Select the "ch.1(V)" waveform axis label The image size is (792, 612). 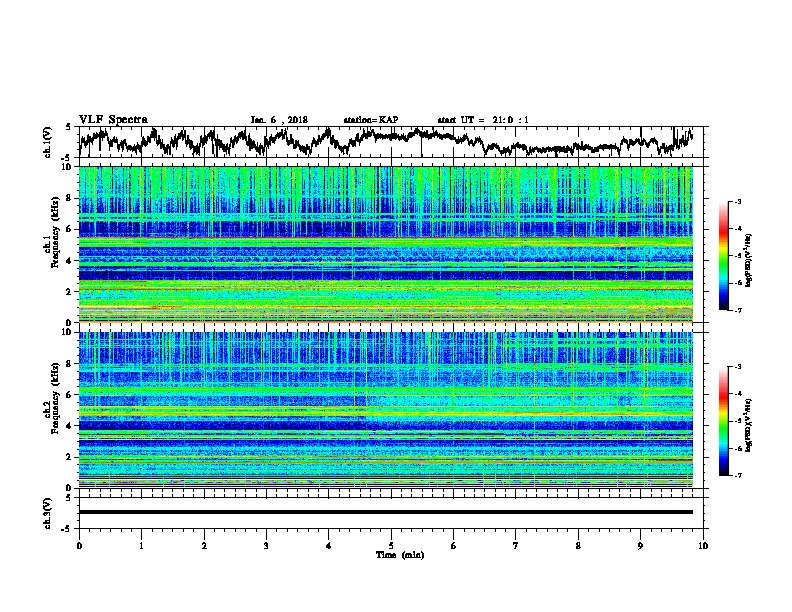[47, 142]
